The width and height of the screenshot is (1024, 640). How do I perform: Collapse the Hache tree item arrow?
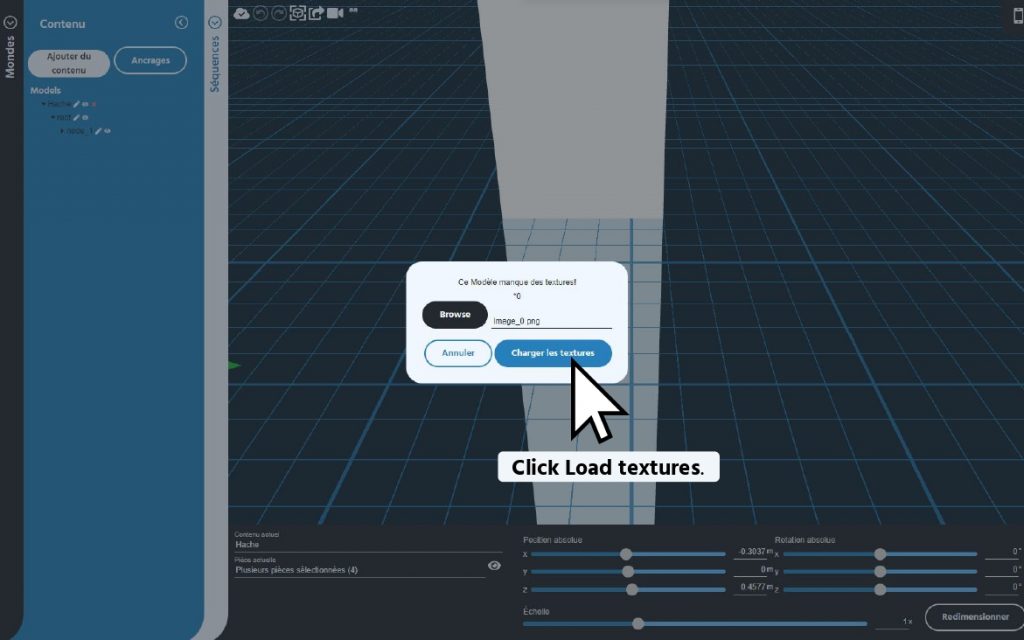[x=44, y=104]
